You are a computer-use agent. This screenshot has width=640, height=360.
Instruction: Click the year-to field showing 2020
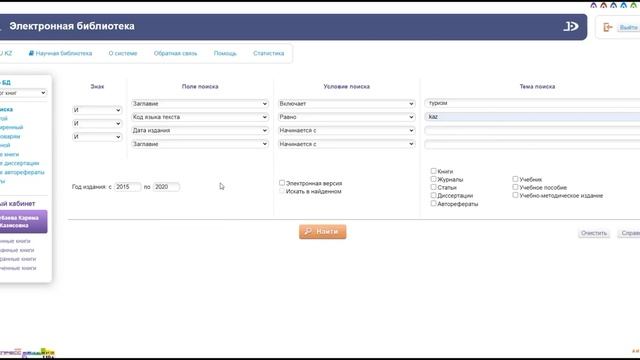[166, 187]
